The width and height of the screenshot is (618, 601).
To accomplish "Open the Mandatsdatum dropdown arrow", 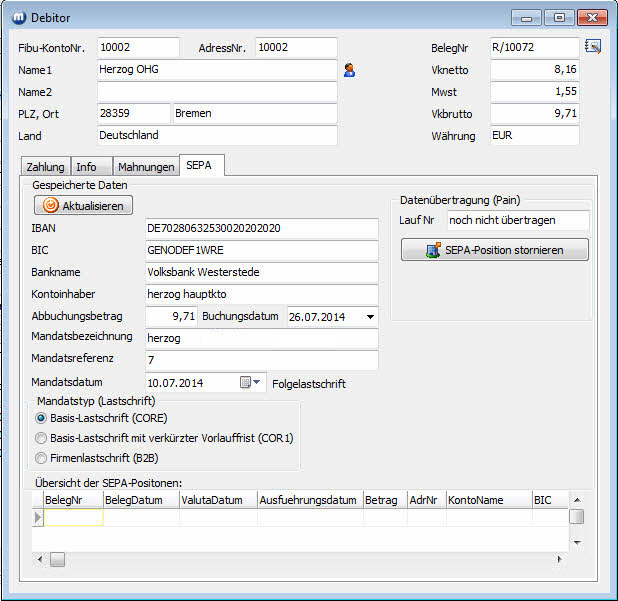I will (258, 382).
